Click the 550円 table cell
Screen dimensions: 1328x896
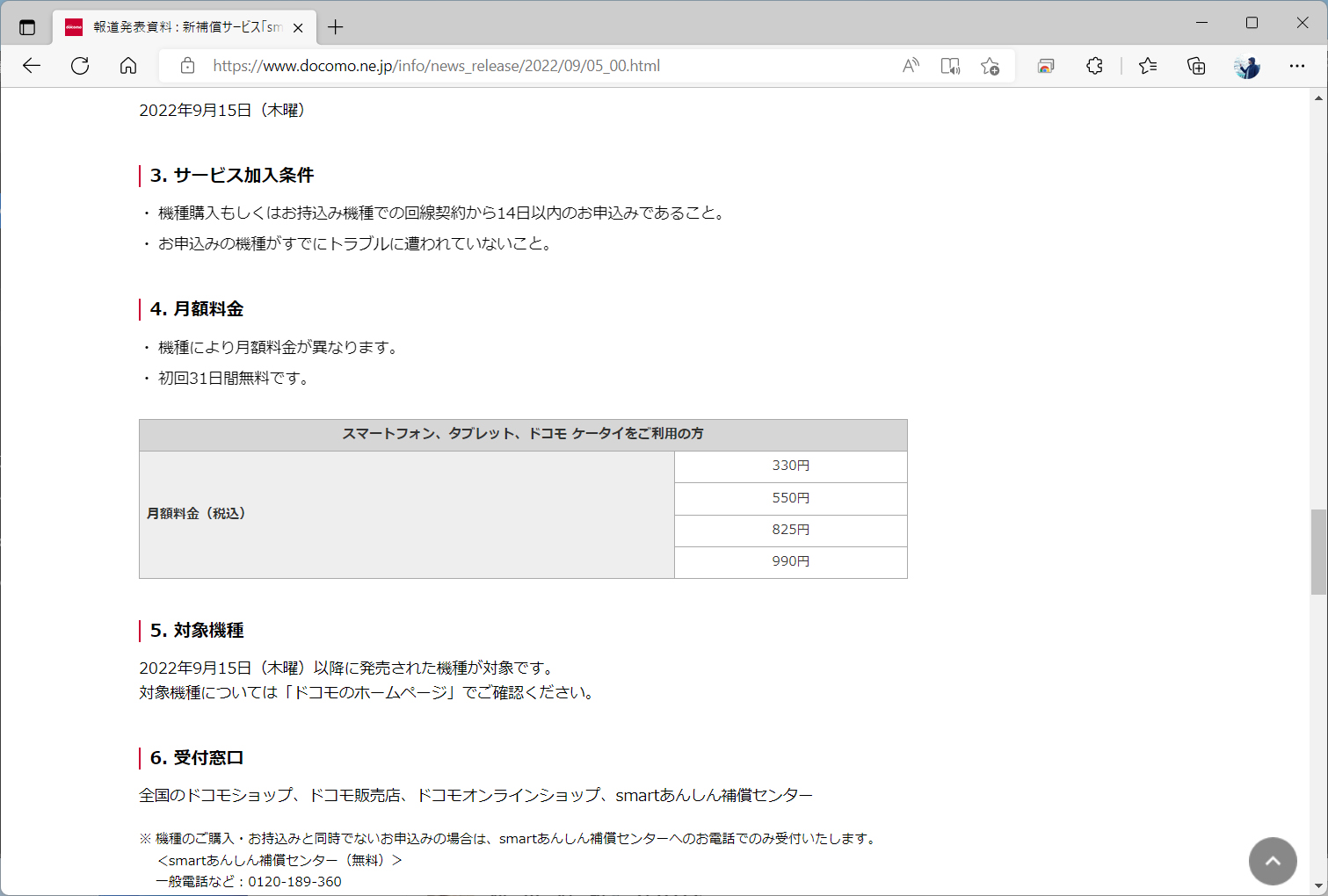(791, 499)
